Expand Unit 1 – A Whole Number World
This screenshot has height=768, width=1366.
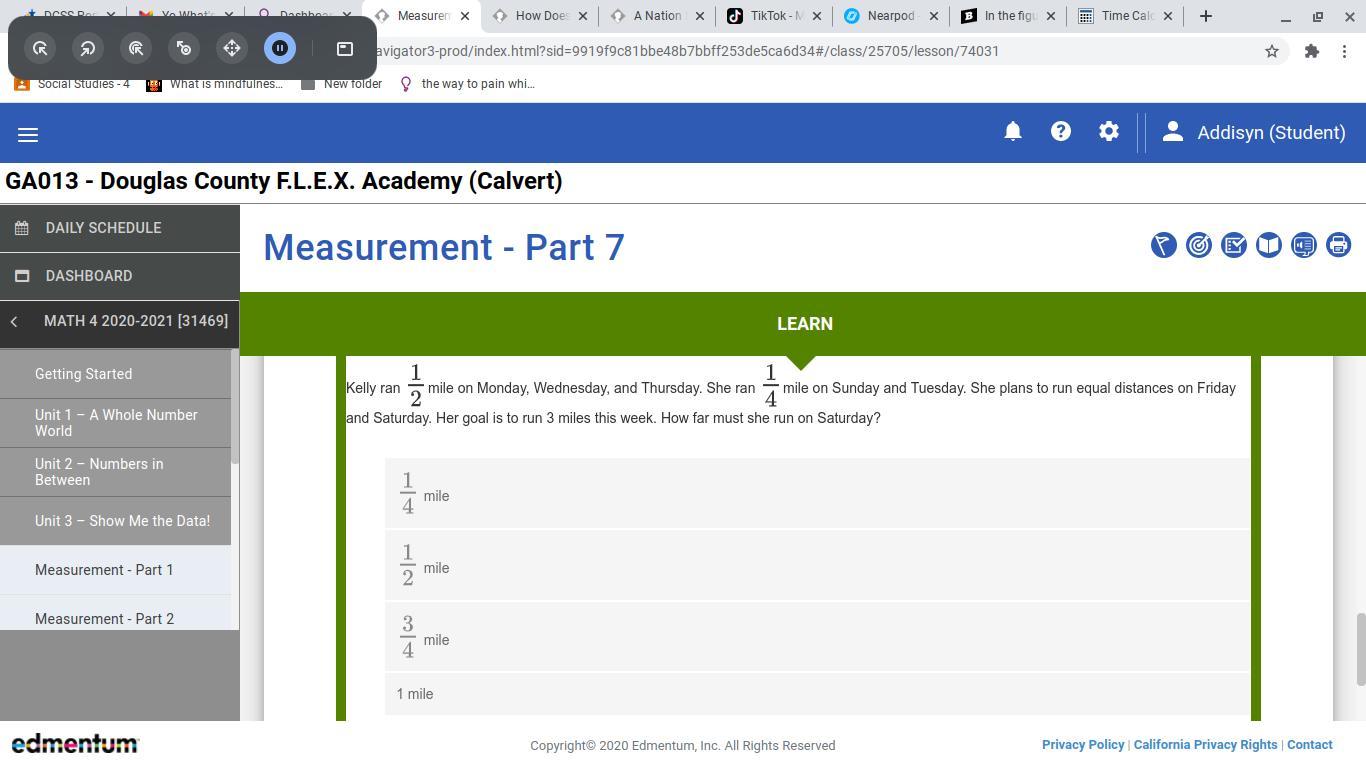click(x=115, y=423)
